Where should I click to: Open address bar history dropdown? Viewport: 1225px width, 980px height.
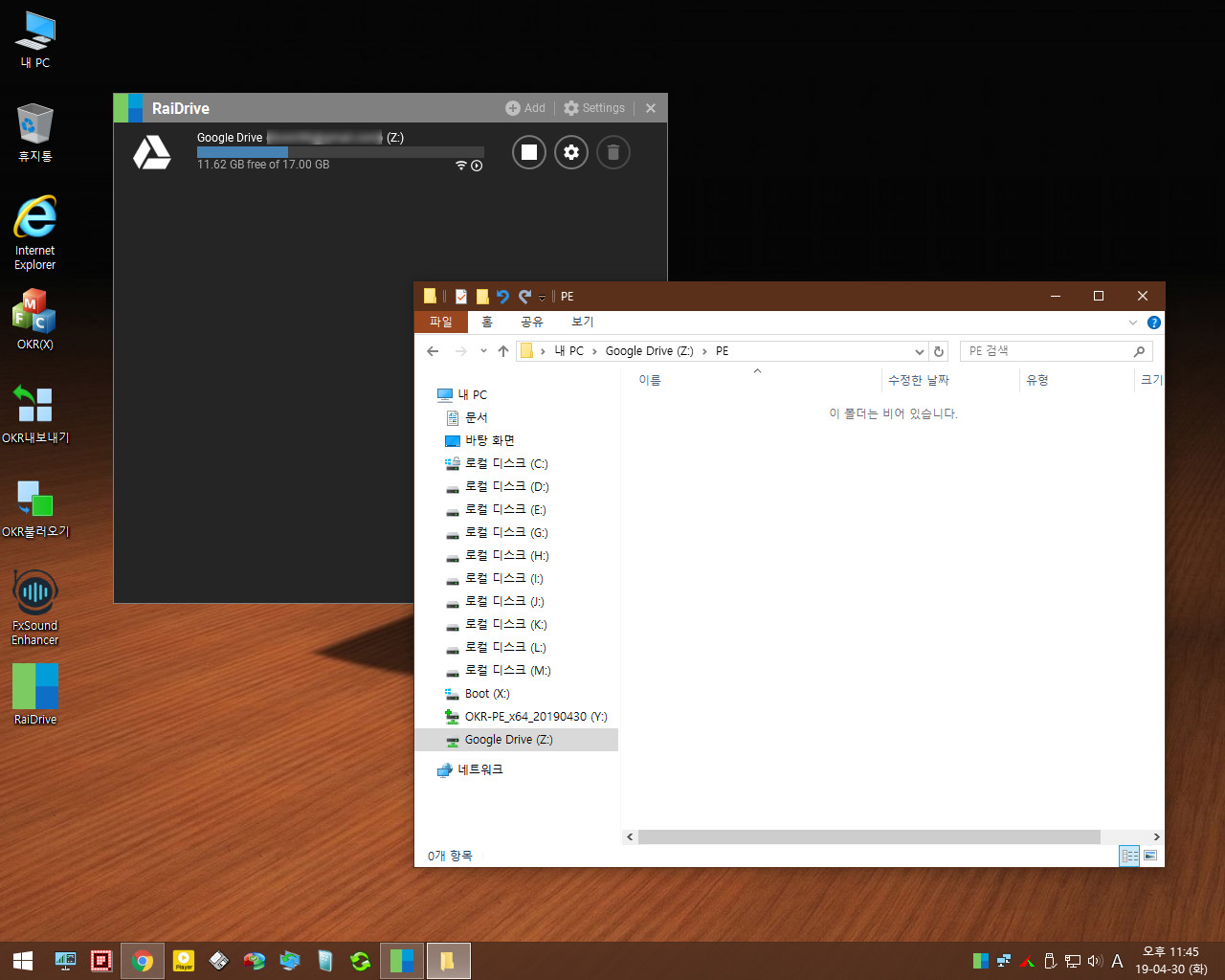(x=919, y=351)
